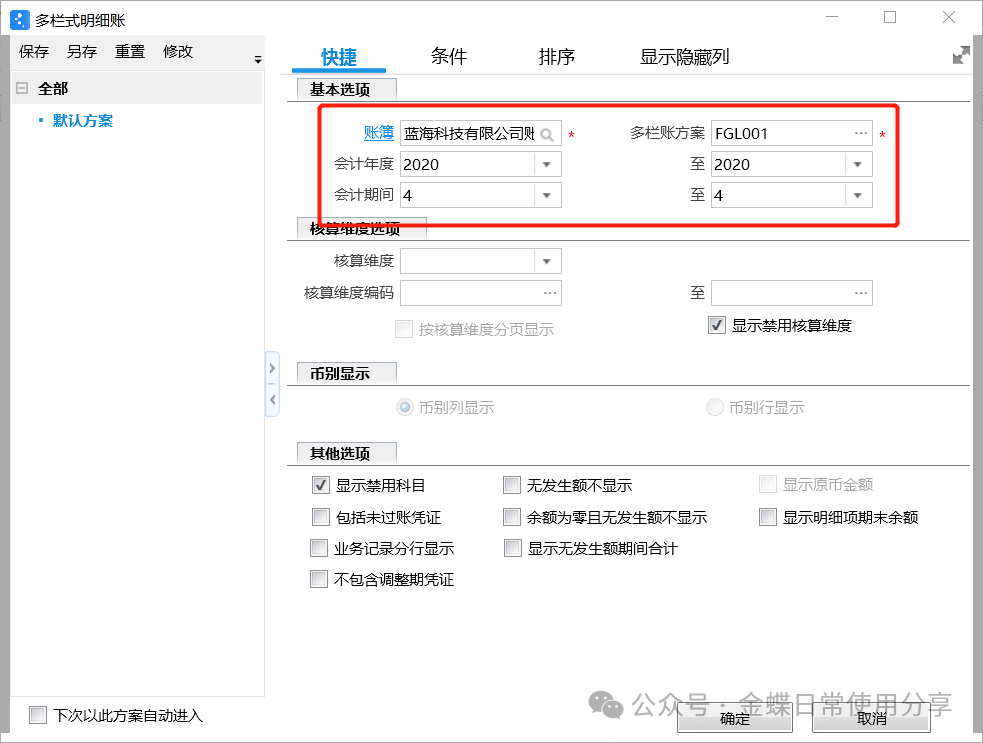Open the 会计期间 start period dropdown
Viewport: 983px width, 743px height.
[x=547, y=196]
